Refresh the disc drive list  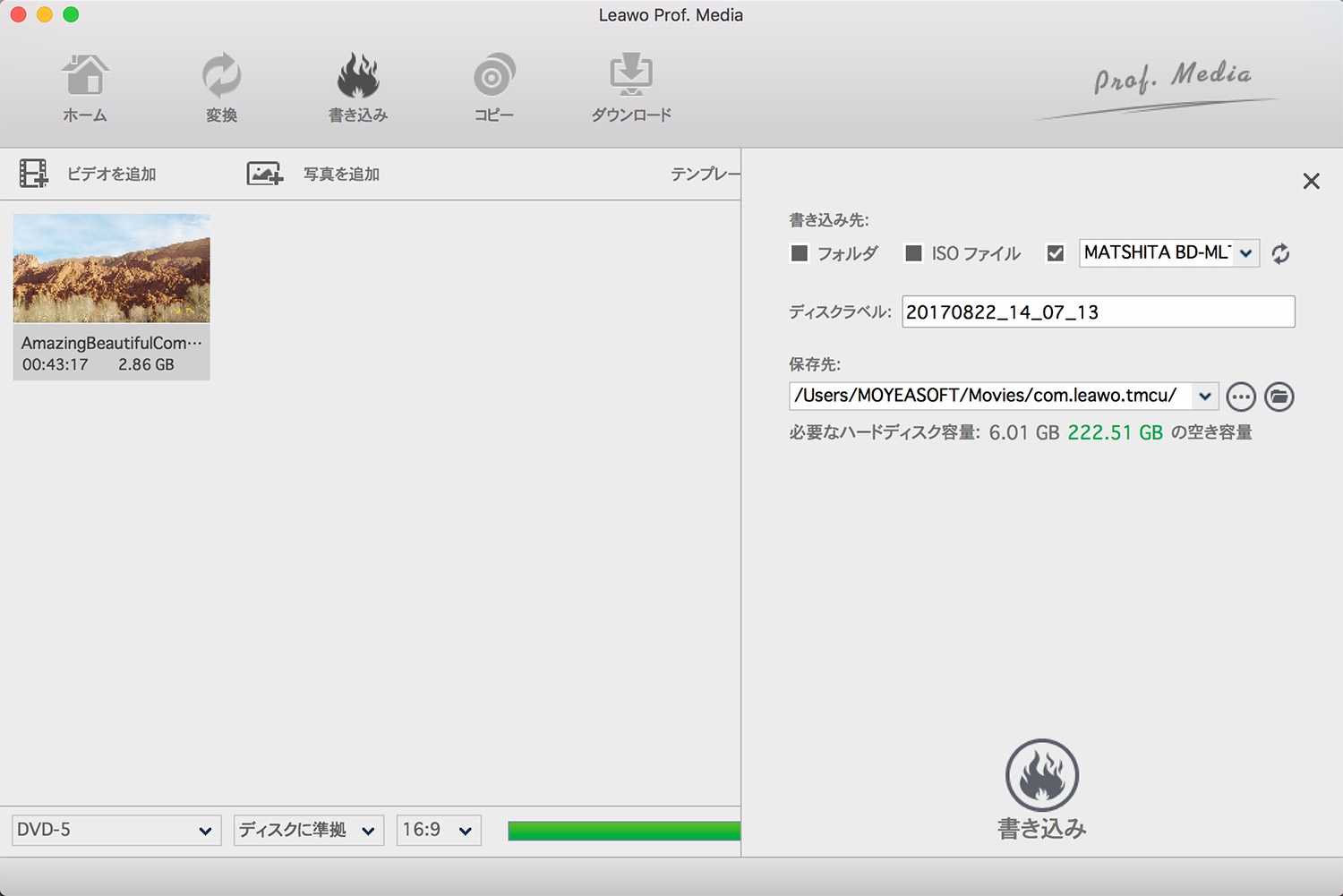(x=1280, y=253)
